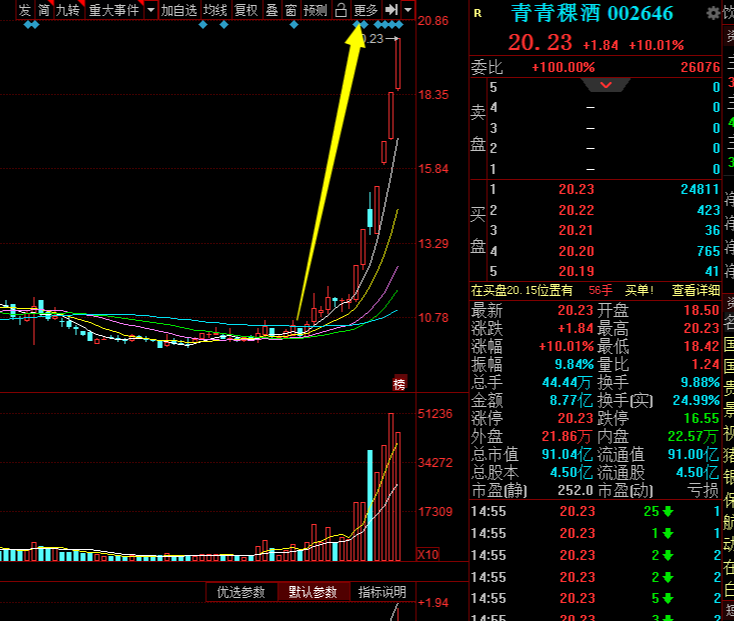This screenshot has width=735, height=621.
Task: Click the 发 toolbar button
Action: pos(24,9)
